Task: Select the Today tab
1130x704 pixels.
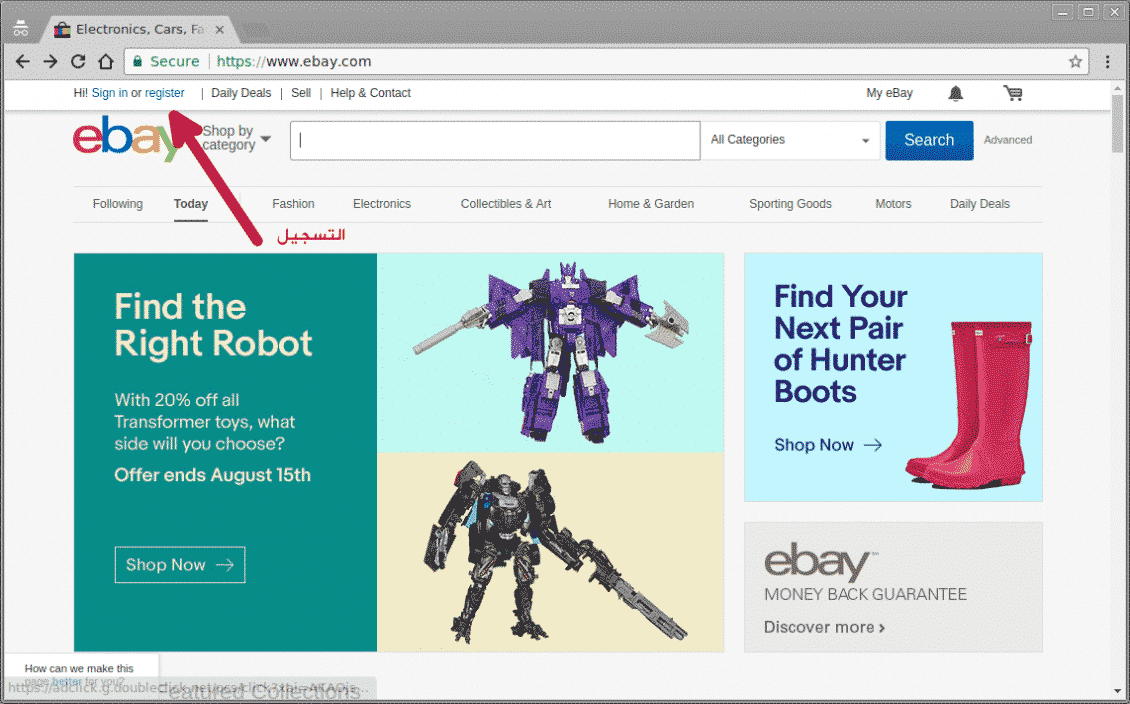Action: click(x=191, y=204)
